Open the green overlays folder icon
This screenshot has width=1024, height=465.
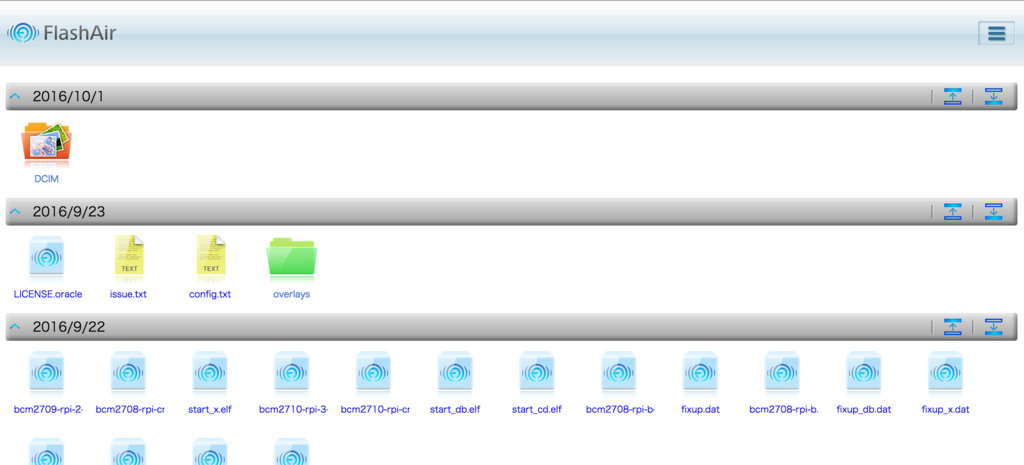point(291,257)
